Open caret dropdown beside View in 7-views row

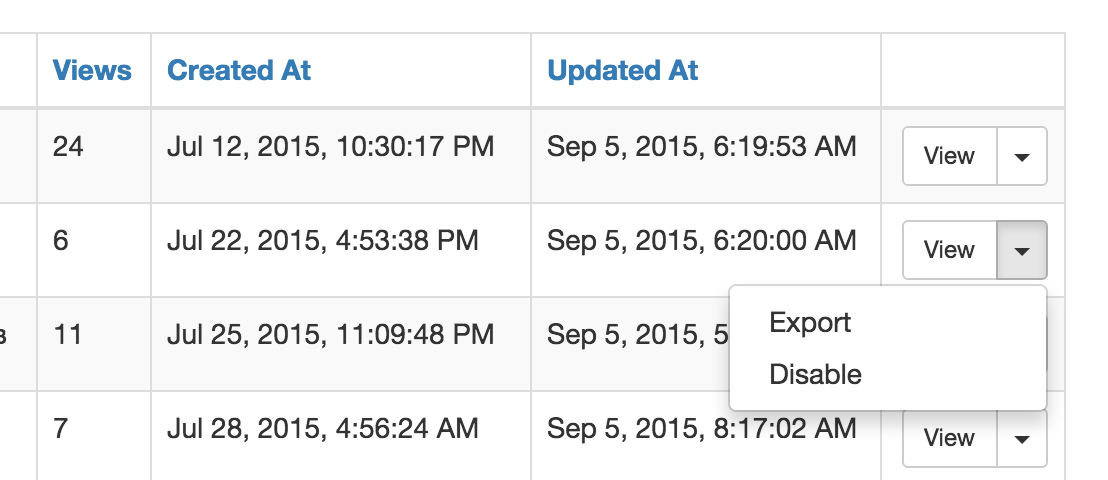[x=1022, y=438]
